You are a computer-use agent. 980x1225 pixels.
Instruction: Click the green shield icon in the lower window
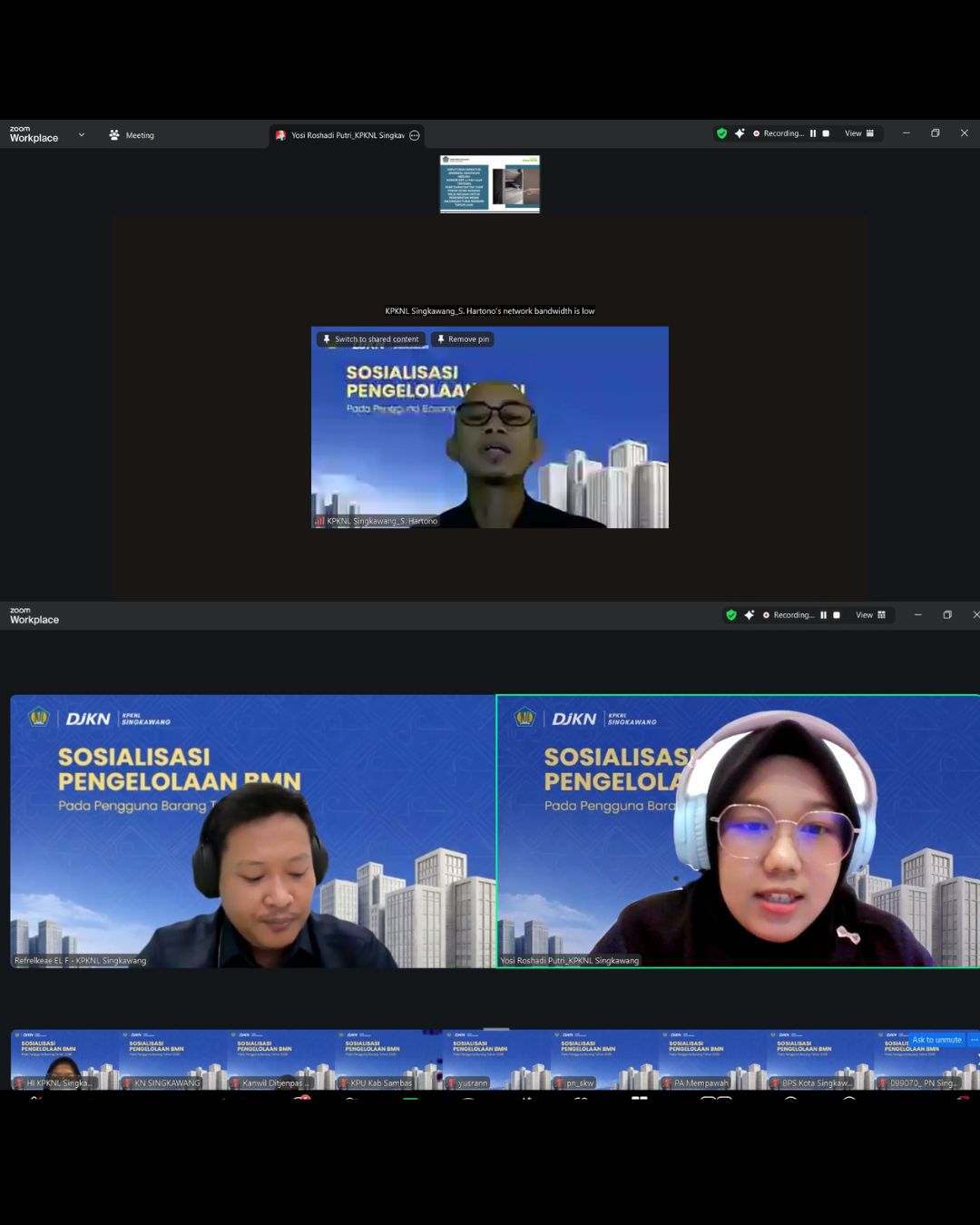point(731,615)
